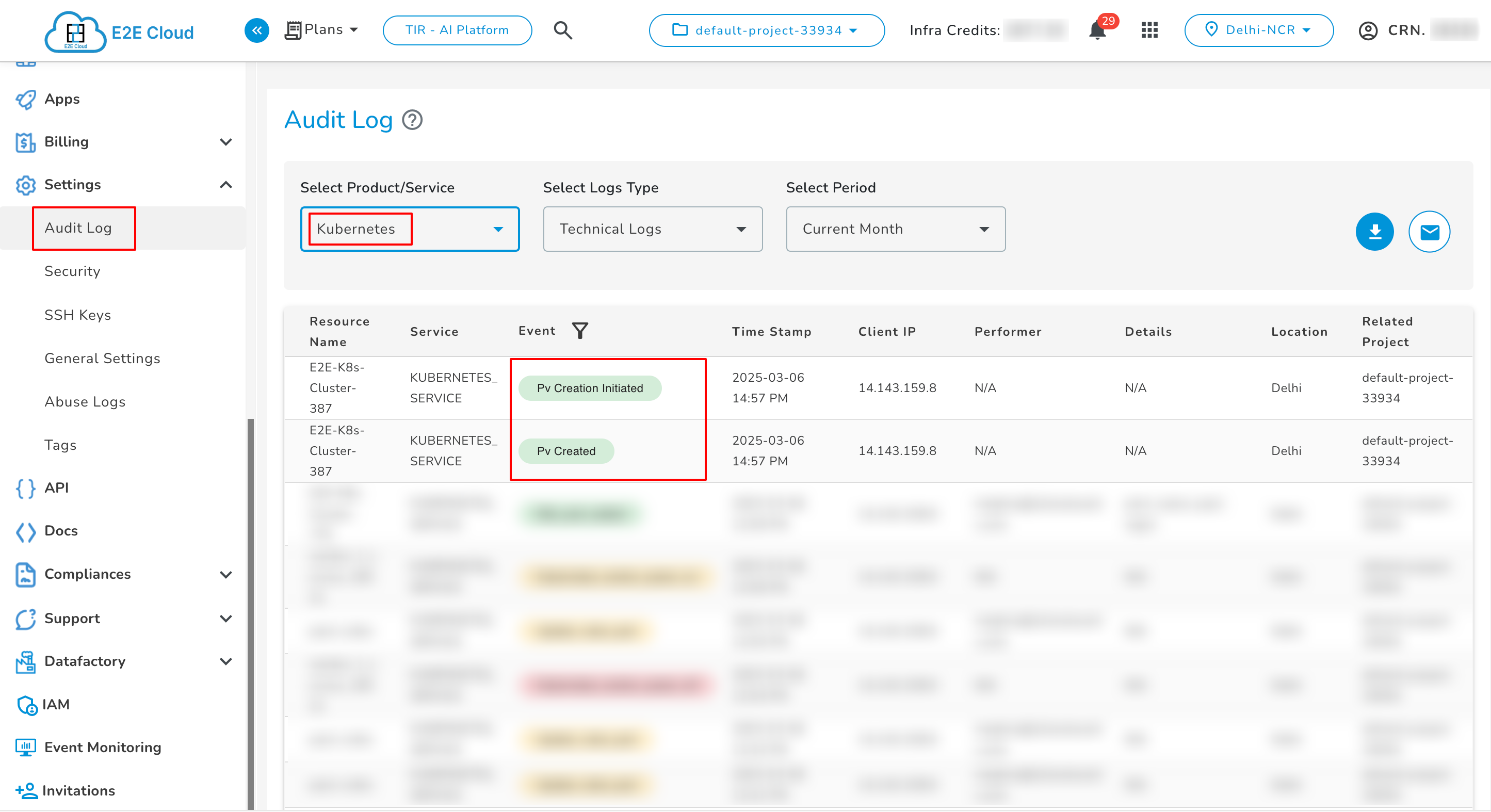Expand the Billing section chevron
1491x812 pixels.
[x=226, y=142]
